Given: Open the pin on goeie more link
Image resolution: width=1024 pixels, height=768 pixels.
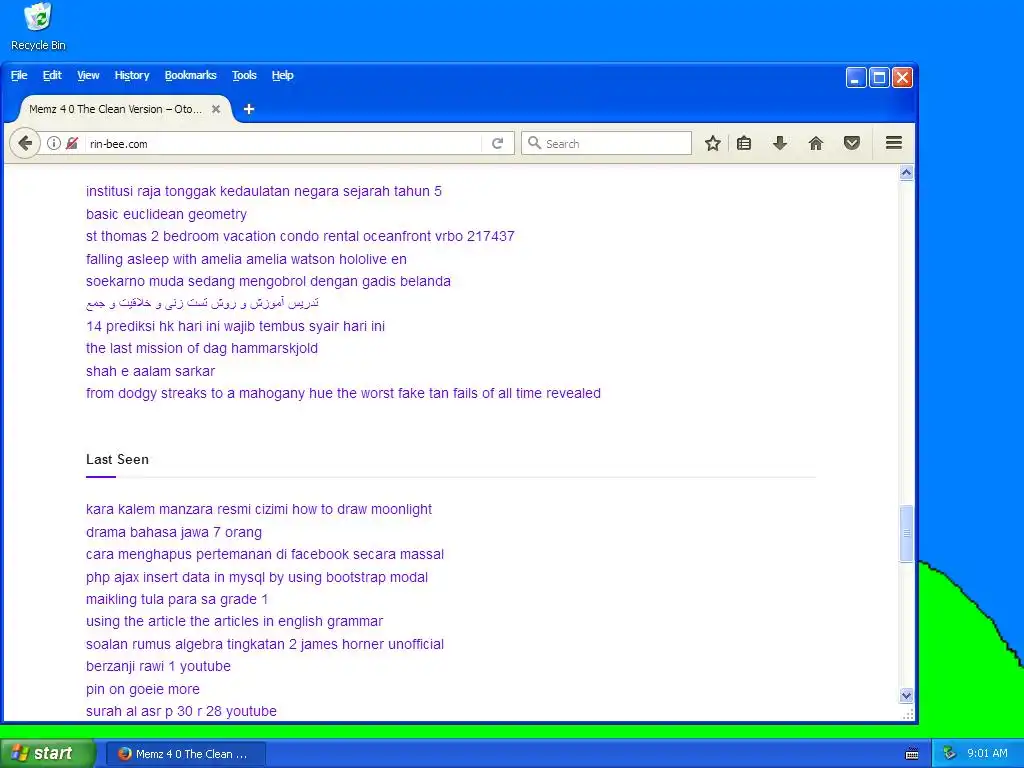Looking at the screenshot, I should click(x=143, y=689).
